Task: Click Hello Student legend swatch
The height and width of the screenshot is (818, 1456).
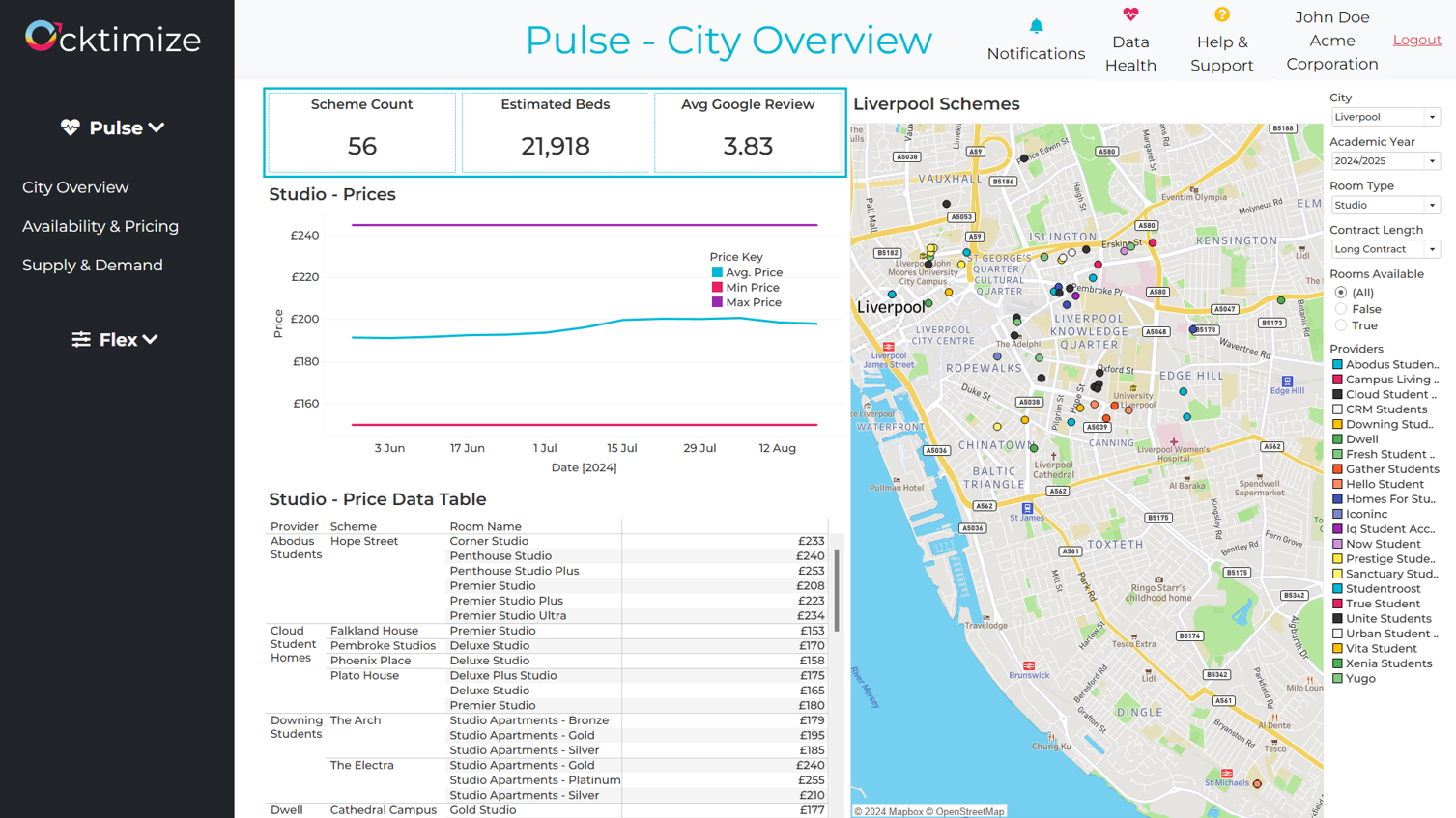Action: pos(1337,484)
